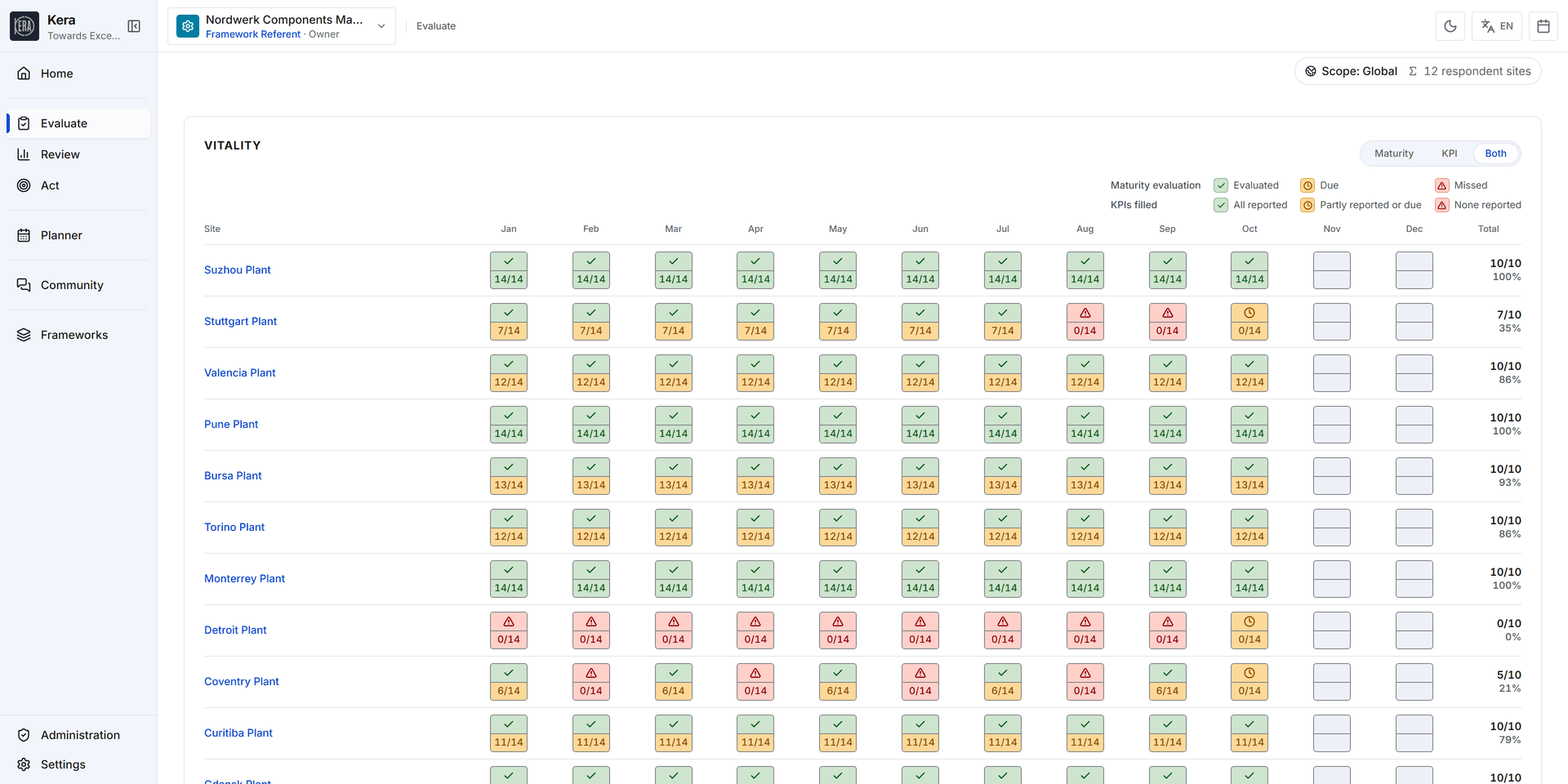Click Scope: Global respondent sites pill

[x=1418, y=71]
